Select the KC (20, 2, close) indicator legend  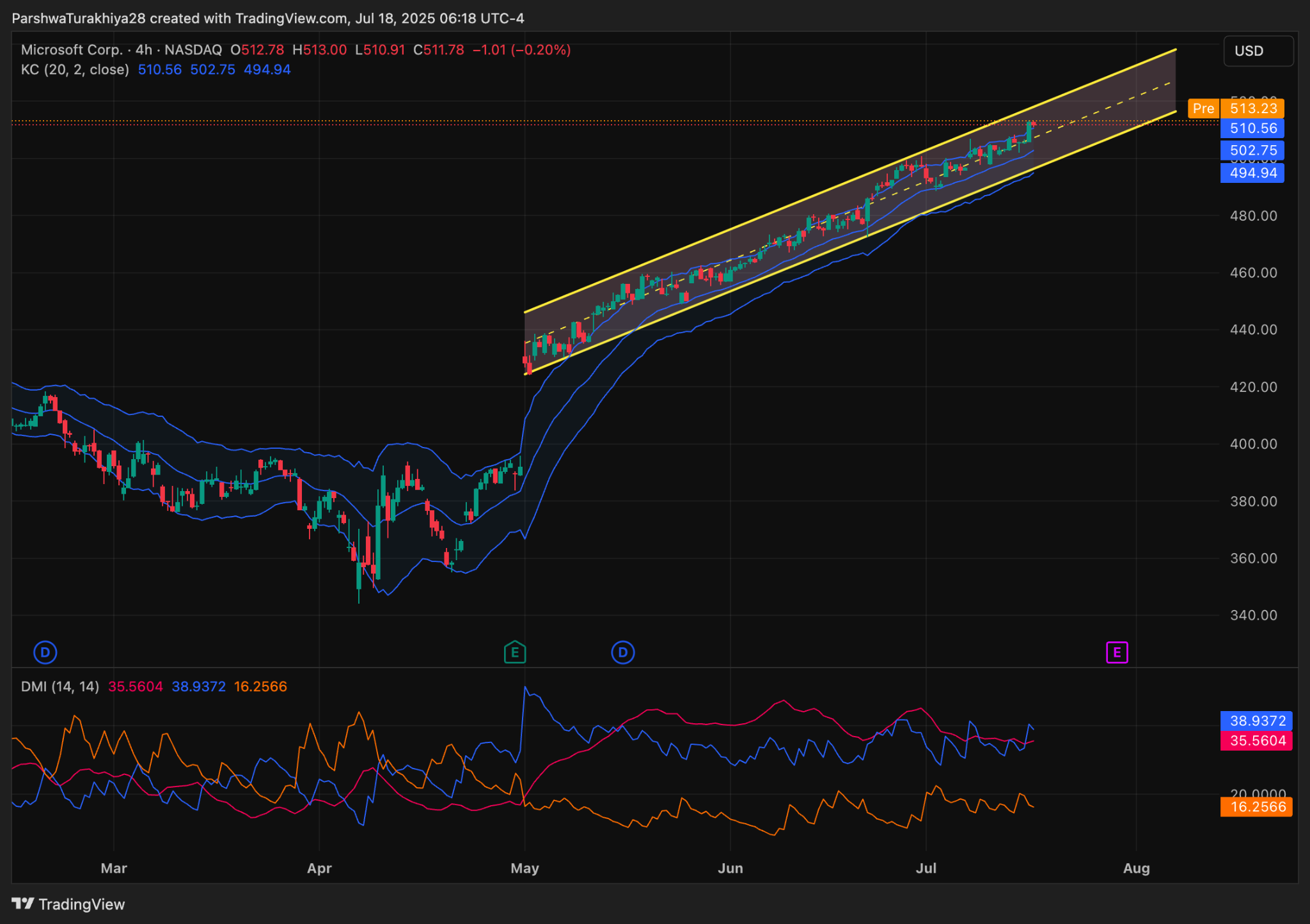coord(75,70)
